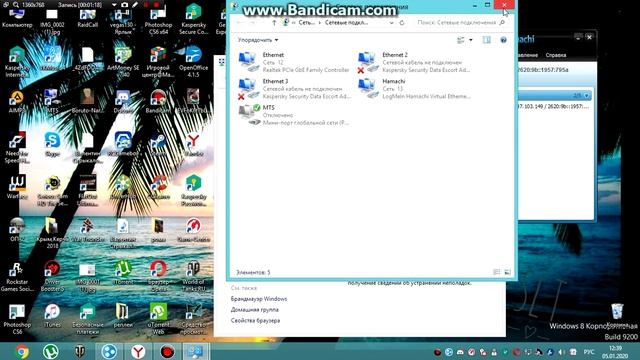Open the change view dropdown arrow
The width and height of the screenshot is (640, 360).
[471, 40]
